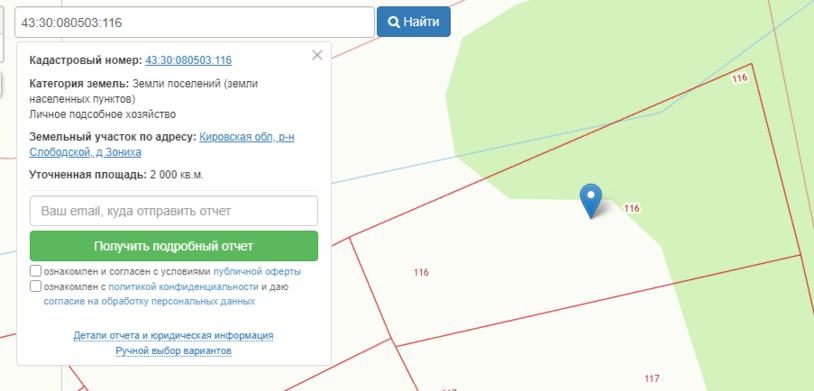Open the публичной оферты link

(257, 272)
